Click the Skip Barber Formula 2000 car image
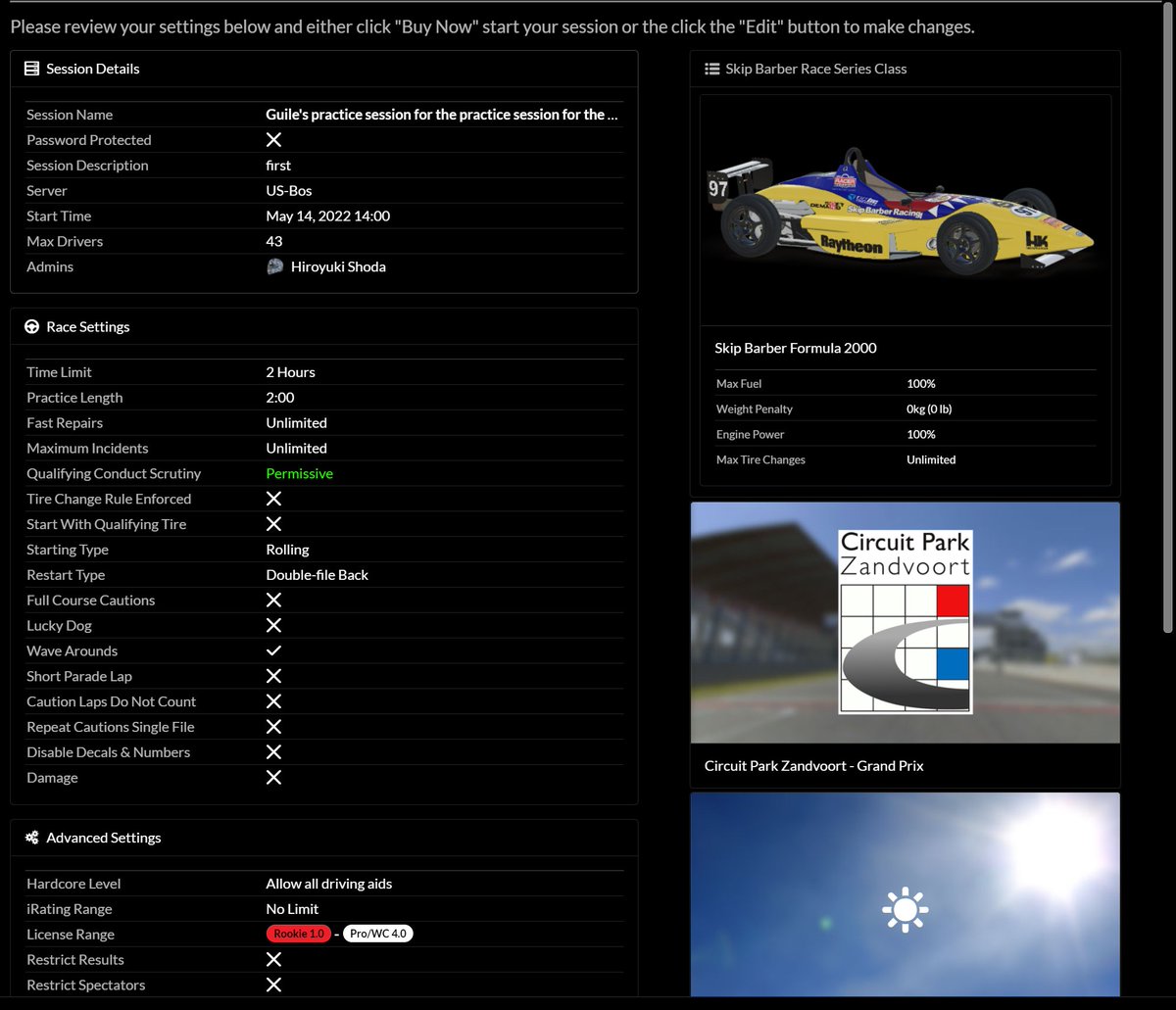 tap(906, 211)
